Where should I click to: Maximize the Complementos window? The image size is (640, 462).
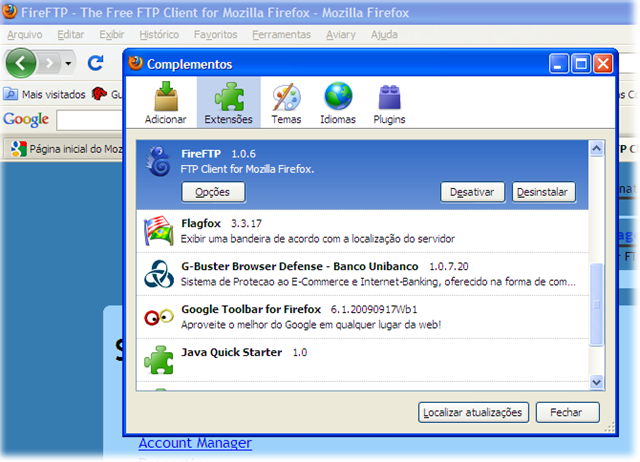581,64
